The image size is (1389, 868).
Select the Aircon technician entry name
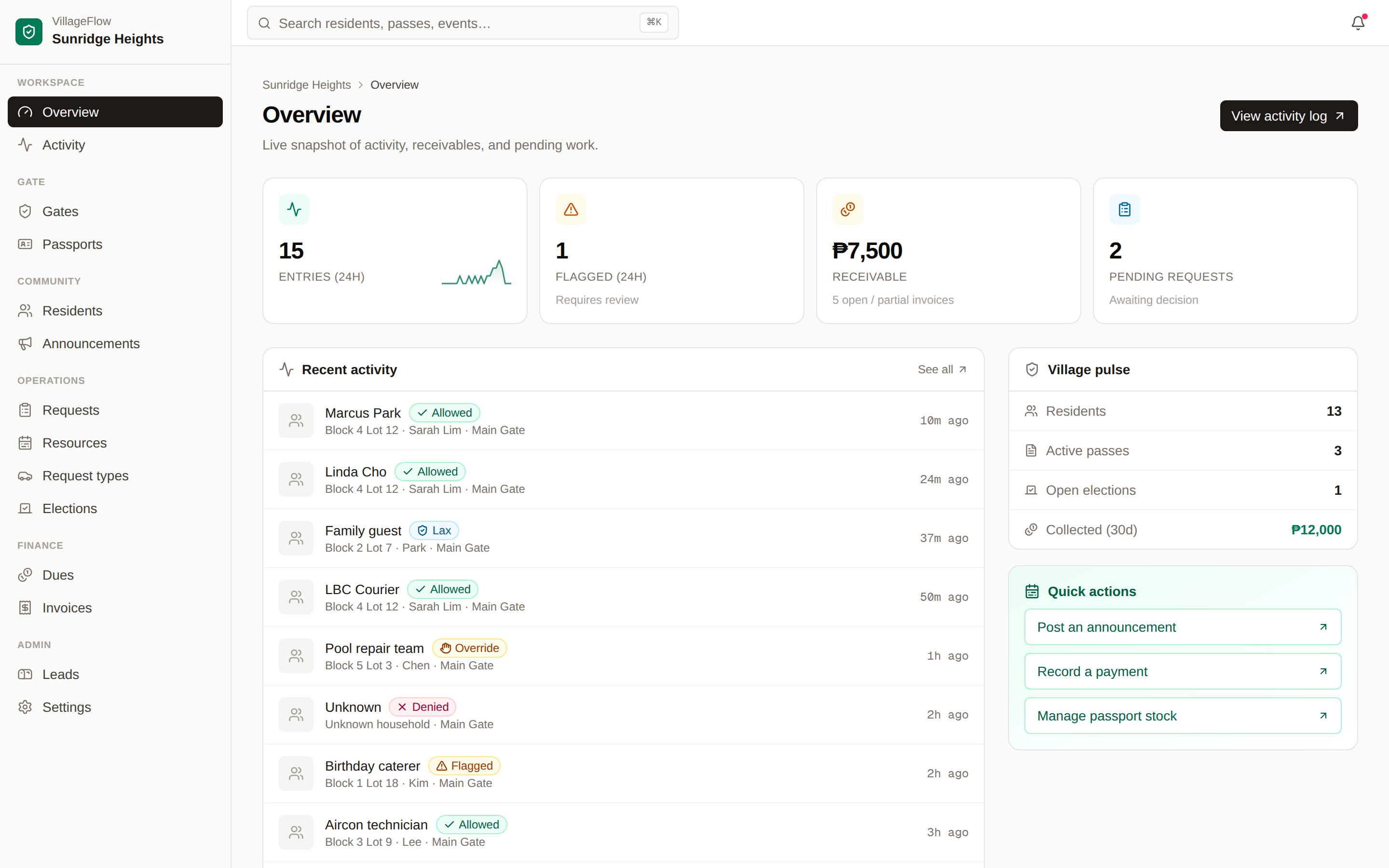point(376,825)
